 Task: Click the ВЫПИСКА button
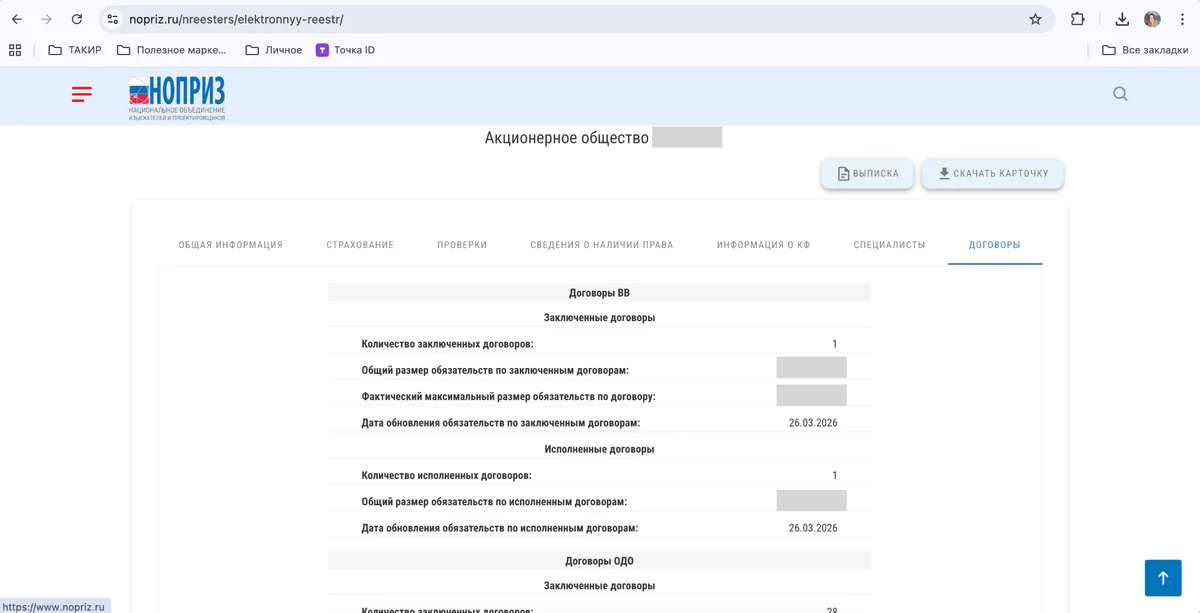[x=867, y=173]
